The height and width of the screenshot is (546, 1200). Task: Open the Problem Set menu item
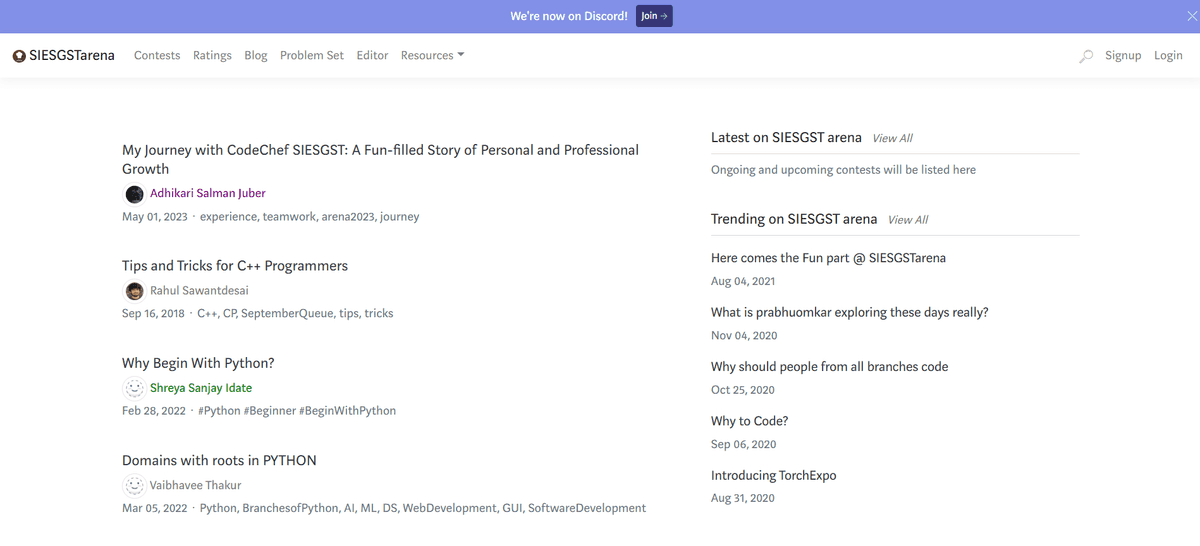pyautogui.click(x=312, y=56)
